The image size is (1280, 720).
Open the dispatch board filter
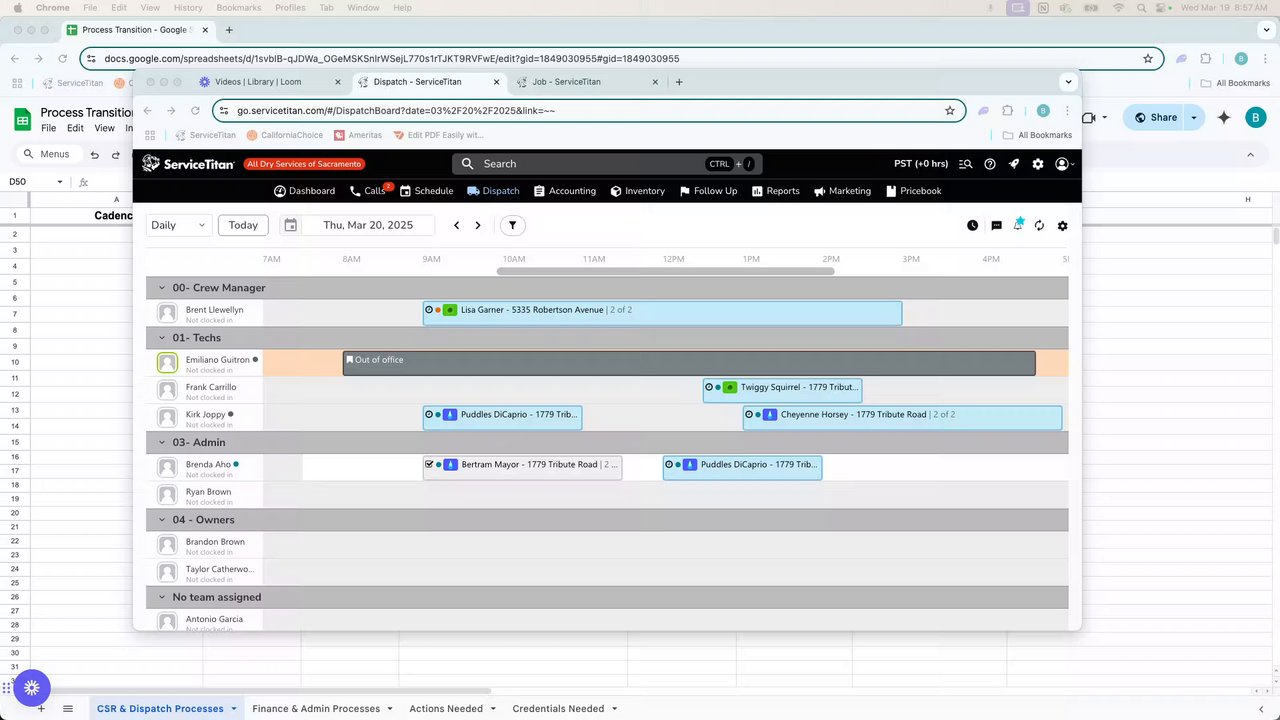point(512,225)
